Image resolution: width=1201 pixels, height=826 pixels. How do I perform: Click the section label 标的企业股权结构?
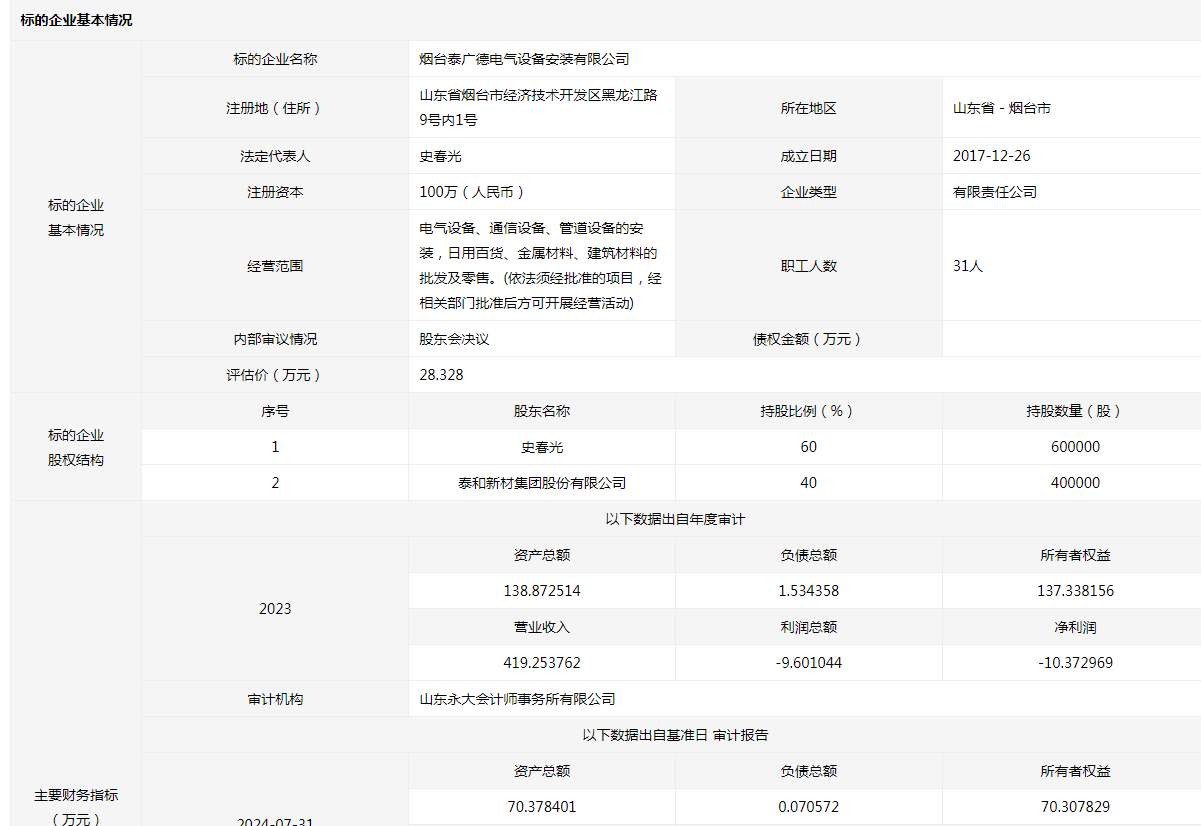pos(76,448)
